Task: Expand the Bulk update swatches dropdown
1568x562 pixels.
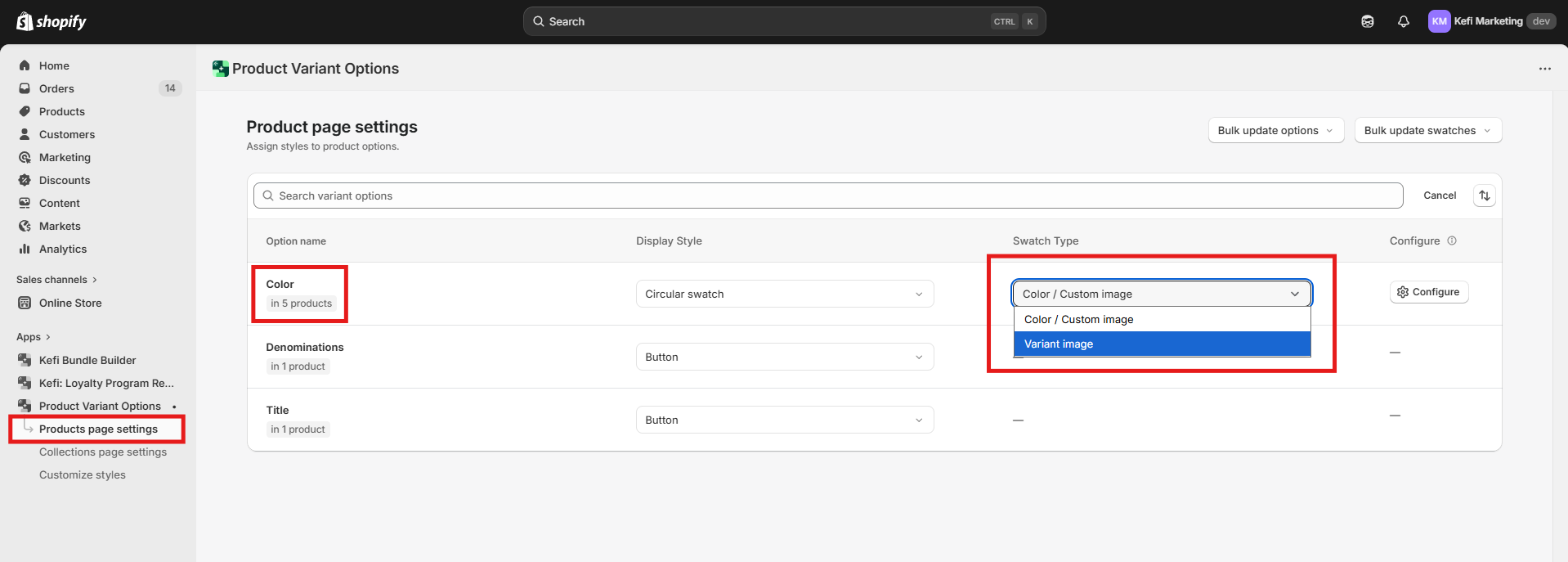Action: pyautogui.click(x=1427, y=130)
